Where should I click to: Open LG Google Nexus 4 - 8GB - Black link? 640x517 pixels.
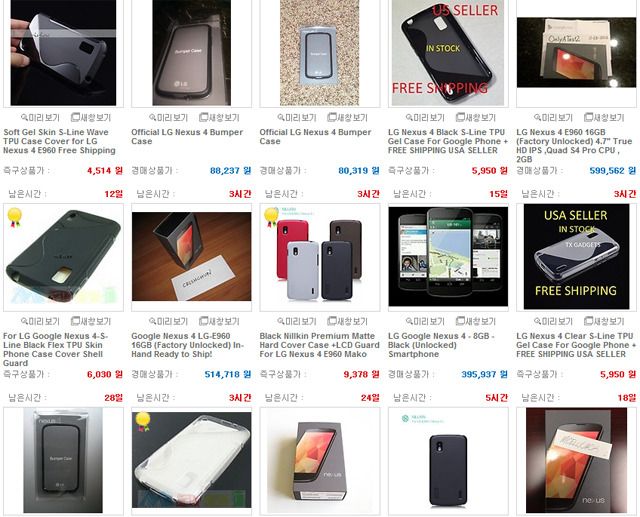(441, 345)
